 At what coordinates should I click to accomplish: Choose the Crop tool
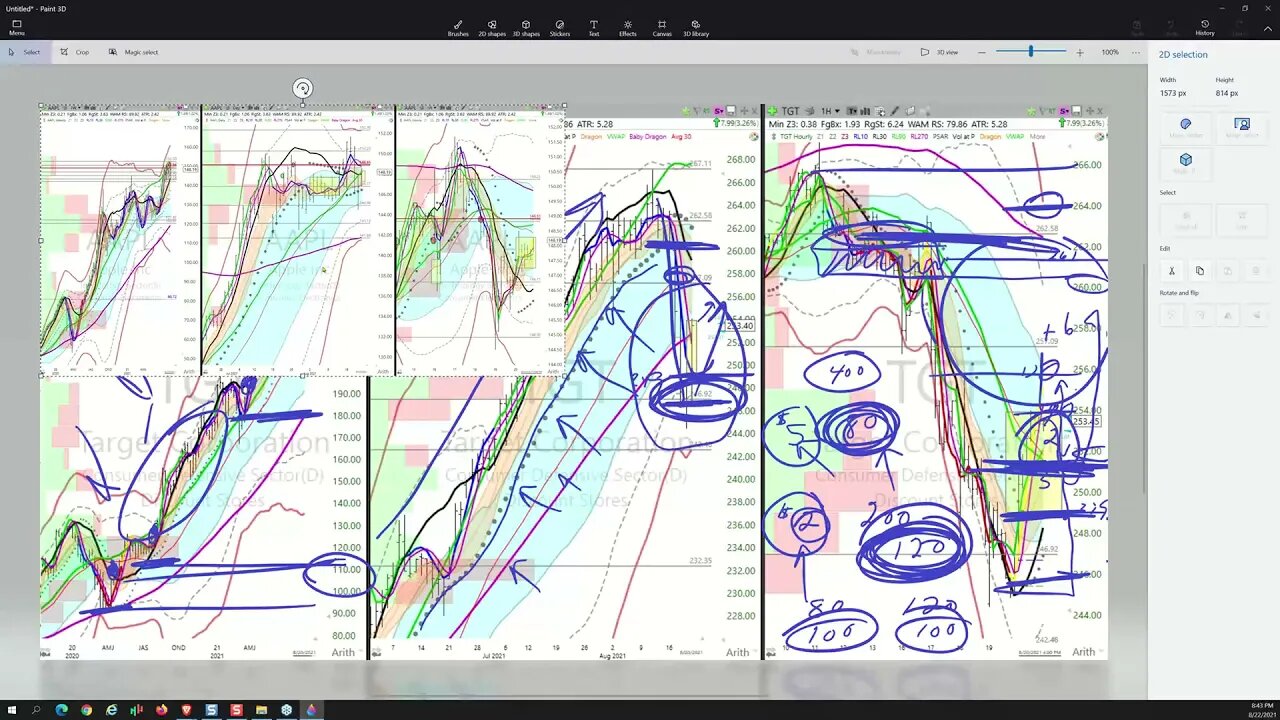click(x=75, y=52)
